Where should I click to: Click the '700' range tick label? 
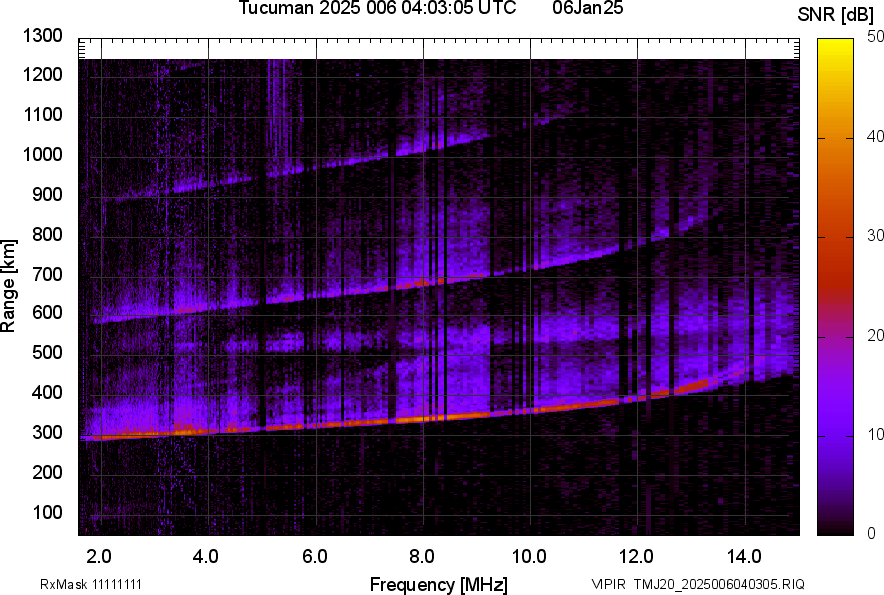click(47, 274)
